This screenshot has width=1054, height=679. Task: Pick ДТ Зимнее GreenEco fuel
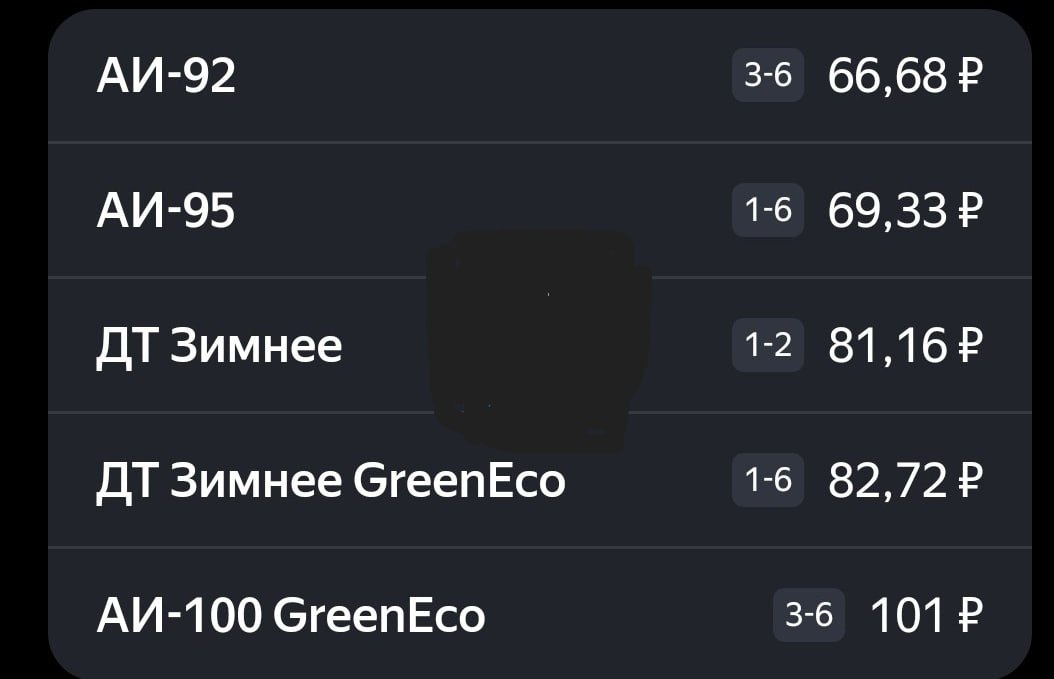pyautogui.click(x=331, y=481)
